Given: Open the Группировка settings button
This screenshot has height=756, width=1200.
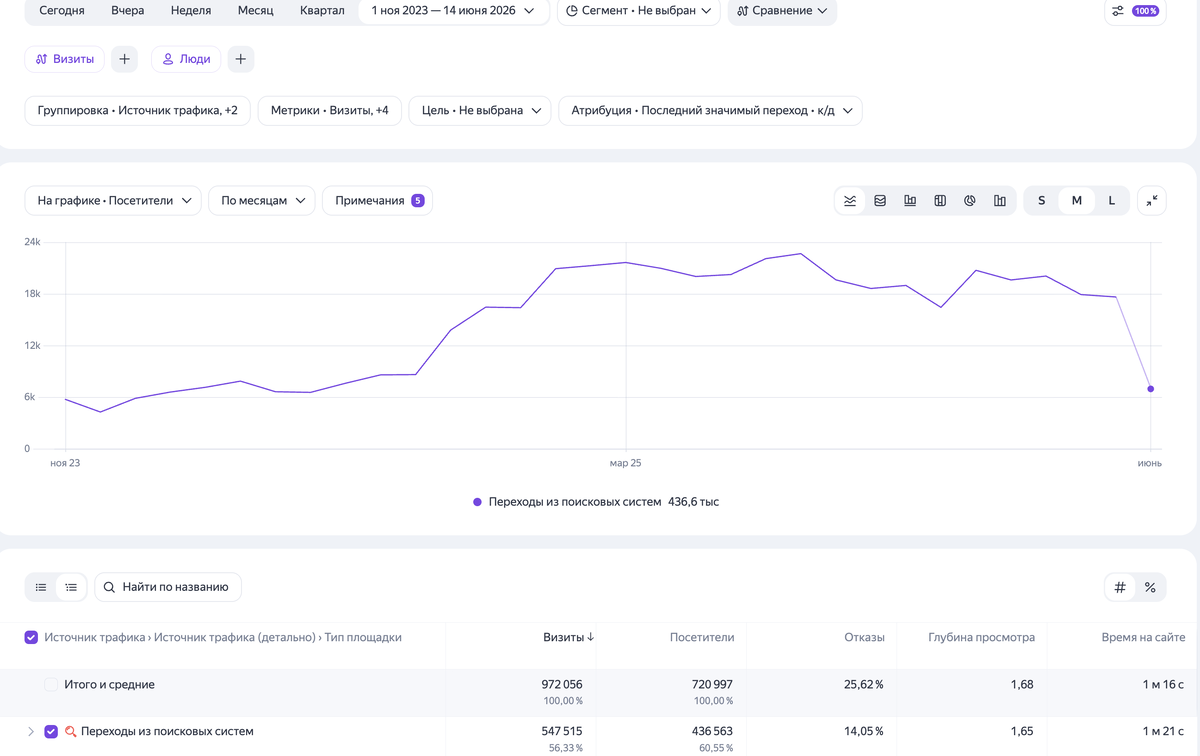Looking at the screenshot, I should tap(138, 111).
